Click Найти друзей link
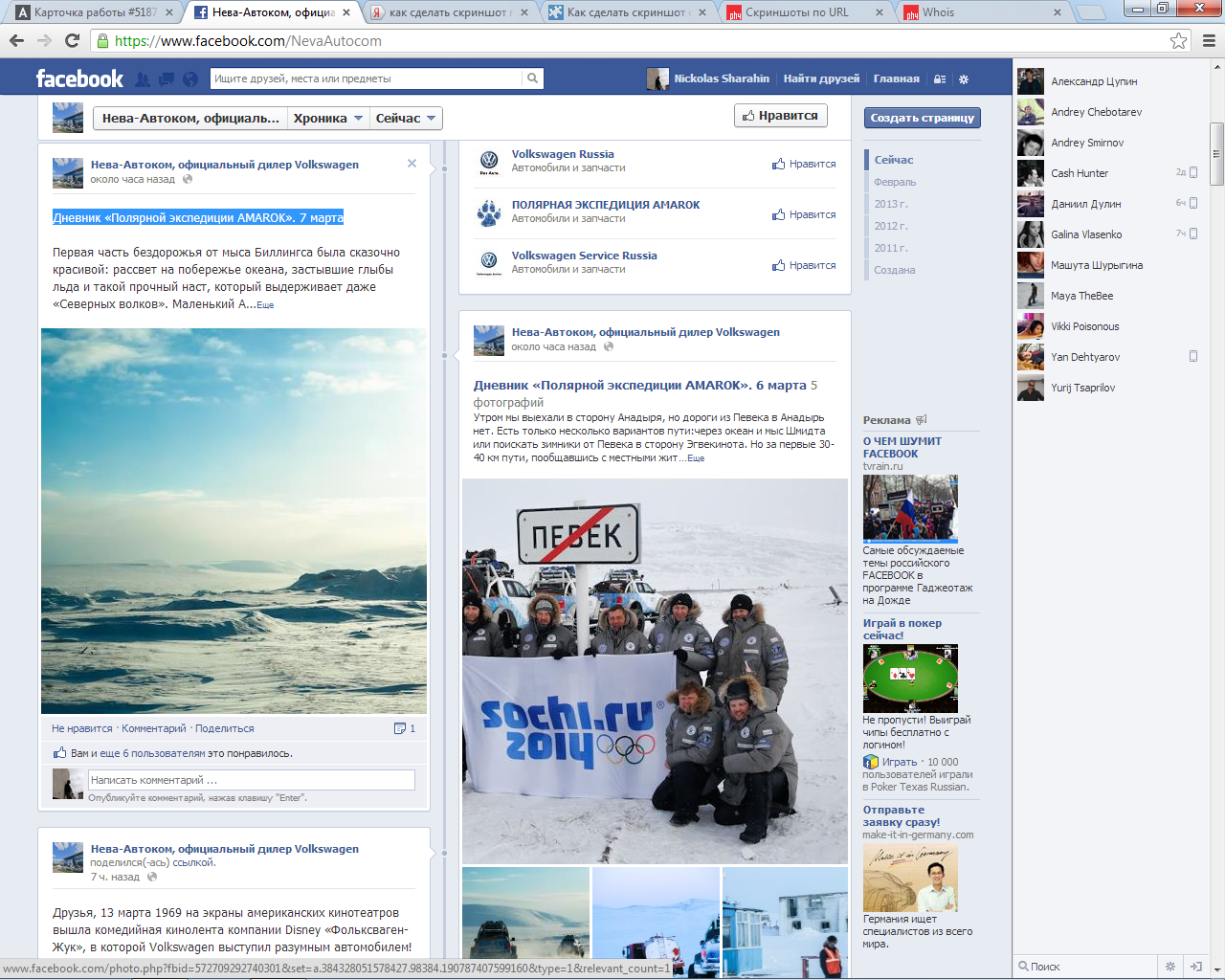 [x=821, y=78]
